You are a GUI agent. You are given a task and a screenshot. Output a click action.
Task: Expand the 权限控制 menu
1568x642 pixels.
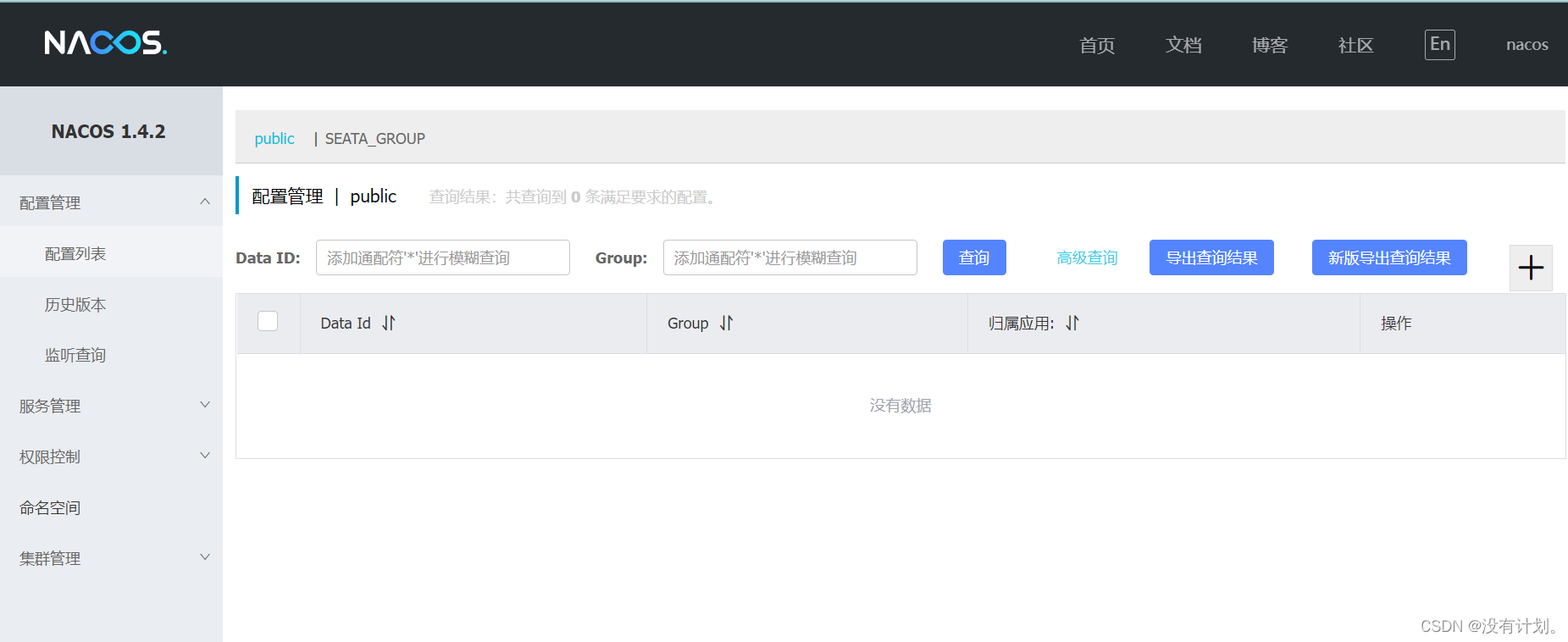111,457
